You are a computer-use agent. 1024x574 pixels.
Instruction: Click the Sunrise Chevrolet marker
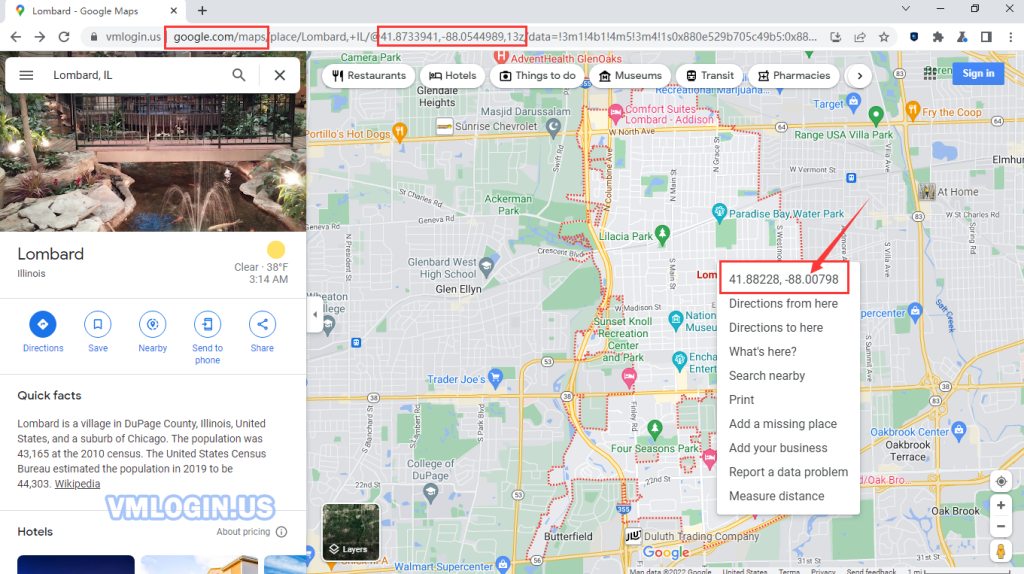click(x=444, y=125)
